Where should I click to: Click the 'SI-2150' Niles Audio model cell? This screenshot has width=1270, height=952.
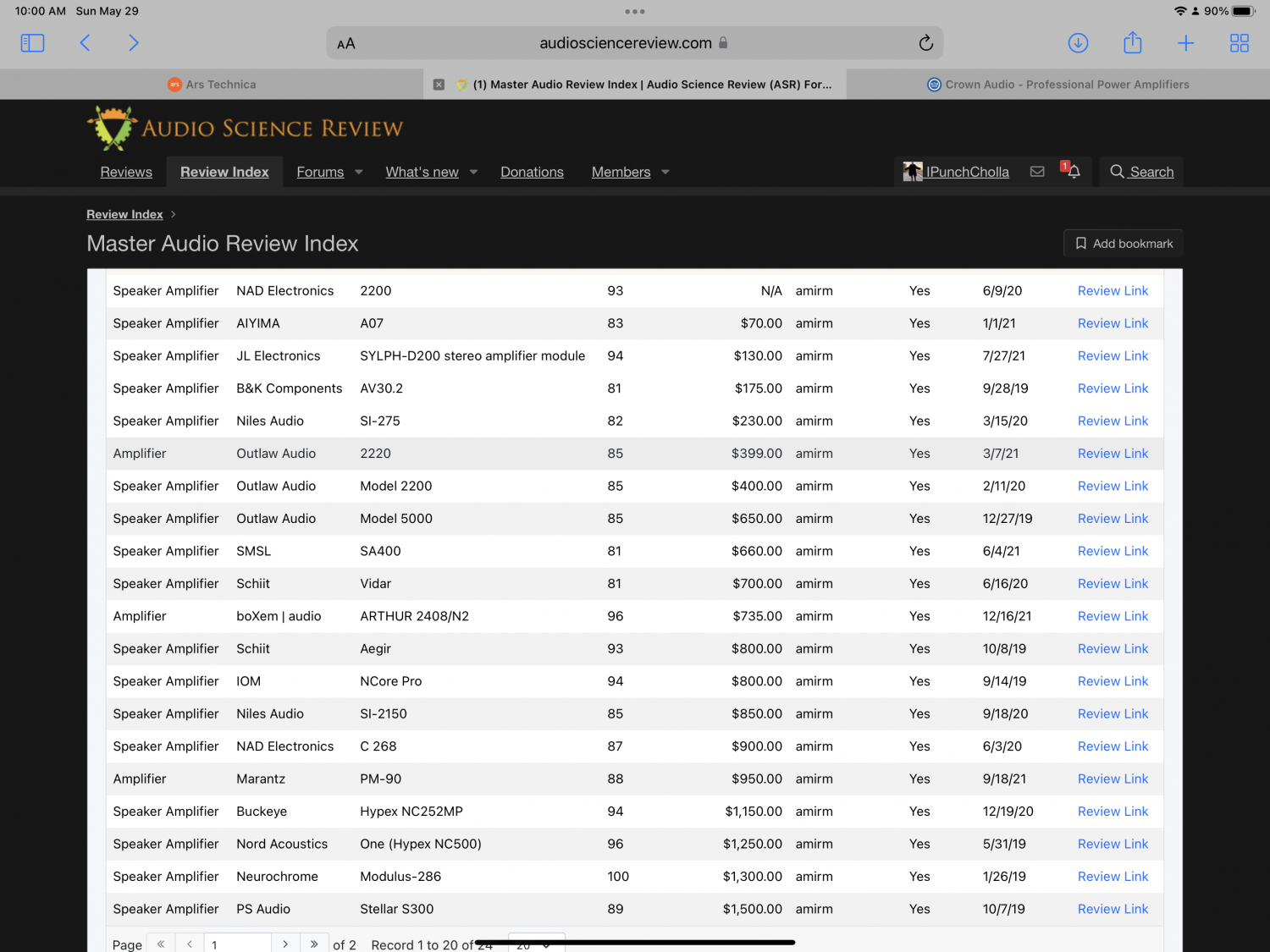tap(384, 714)
